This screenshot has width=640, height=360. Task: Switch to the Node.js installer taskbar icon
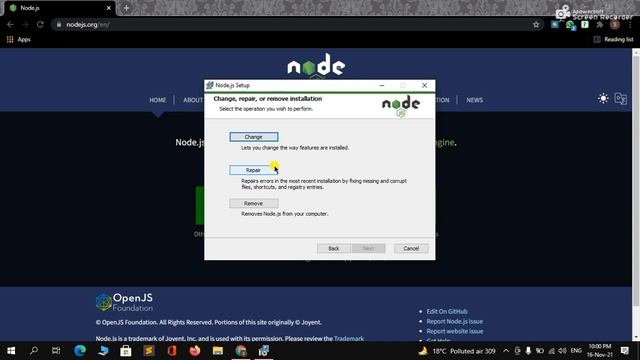[264, 351]
